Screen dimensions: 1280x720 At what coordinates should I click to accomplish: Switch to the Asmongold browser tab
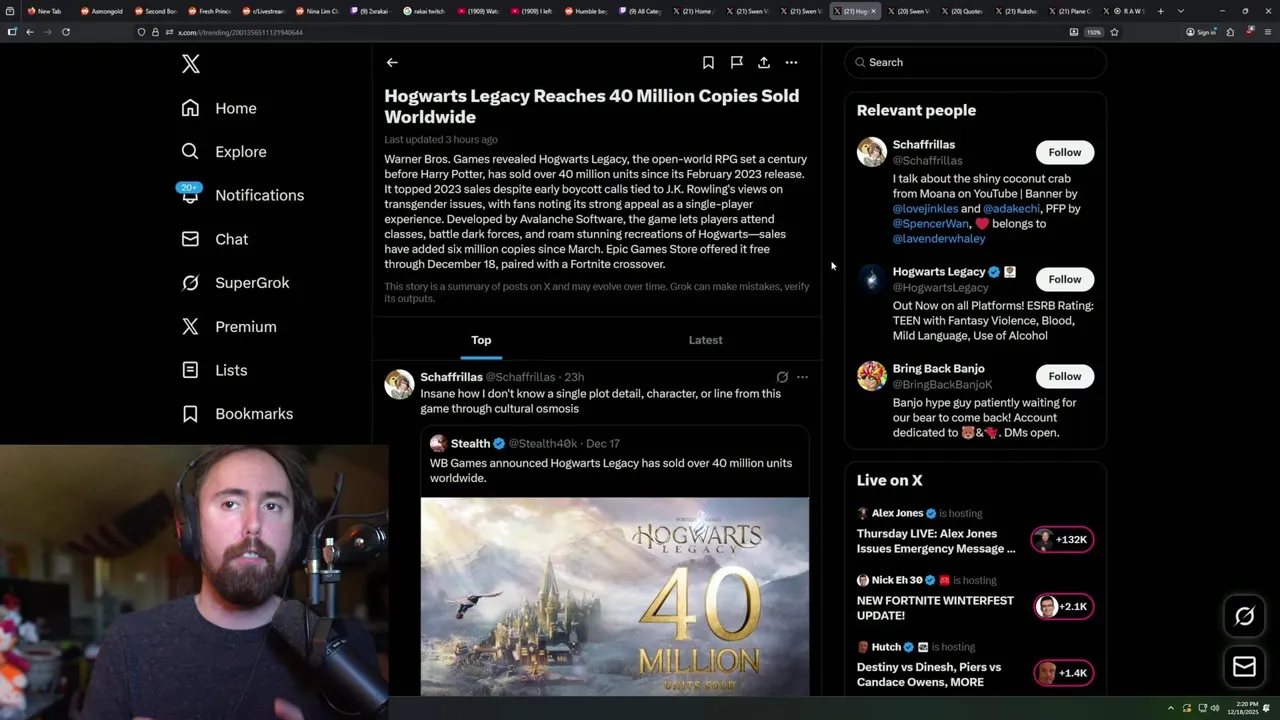coord(101,11)
